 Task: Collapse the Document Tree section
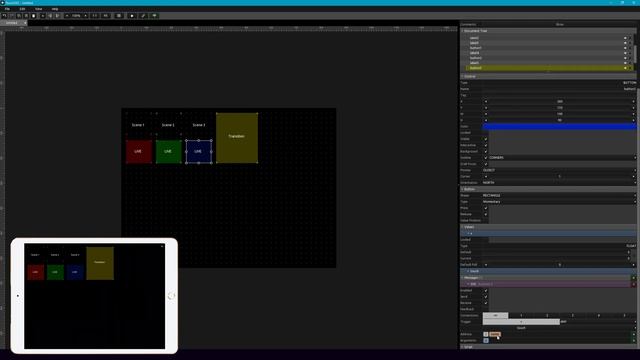click(x=548, y=31)
